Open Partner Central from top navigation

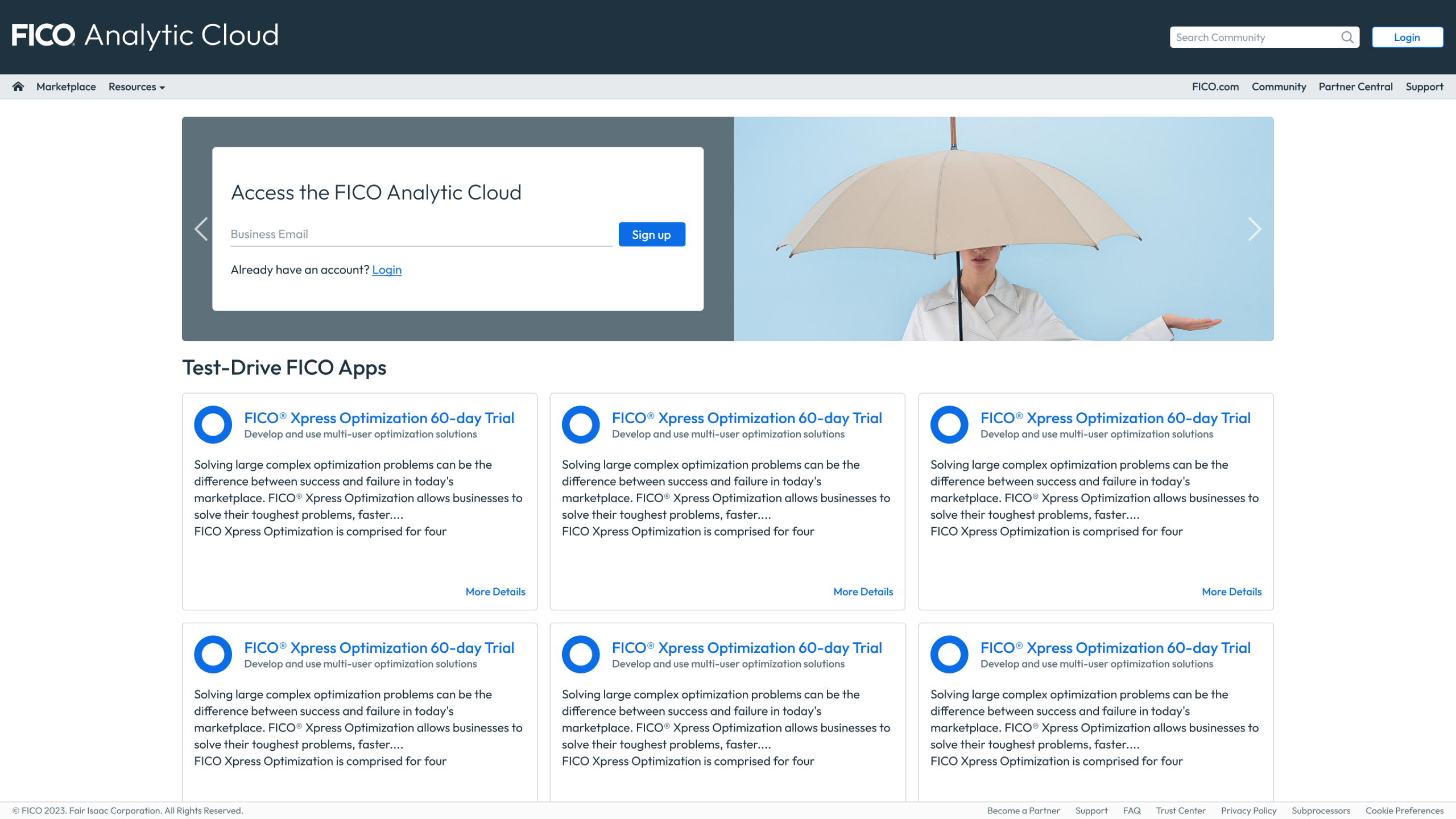tap(1355, 87)
